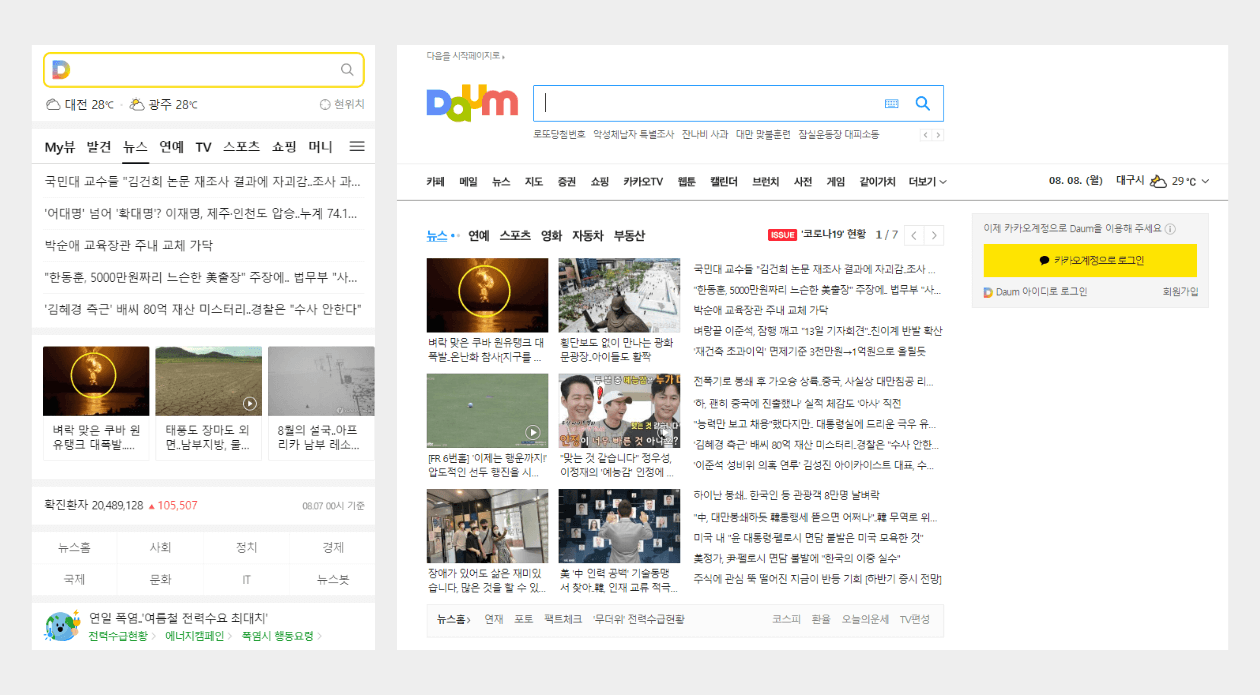
Task: Open 폭염시 행동요령 link with arrow
Action: point(281,636)
